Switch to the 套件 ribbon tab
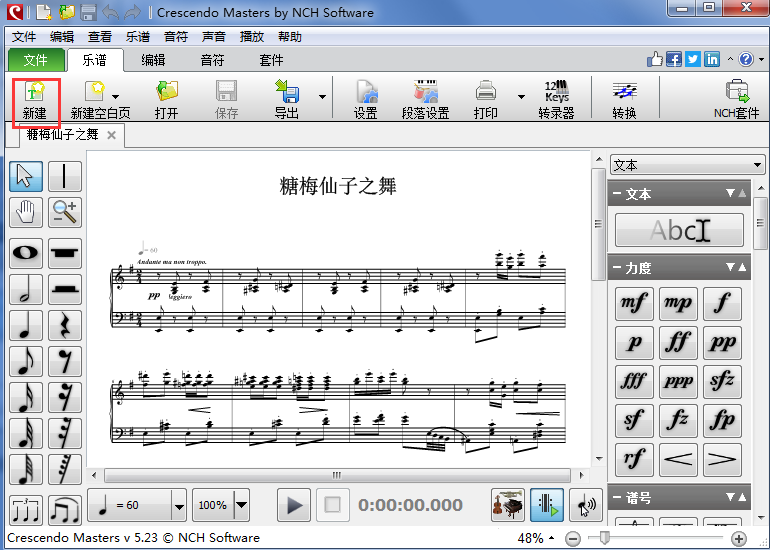The image size is (770, 550). [271, 60]
